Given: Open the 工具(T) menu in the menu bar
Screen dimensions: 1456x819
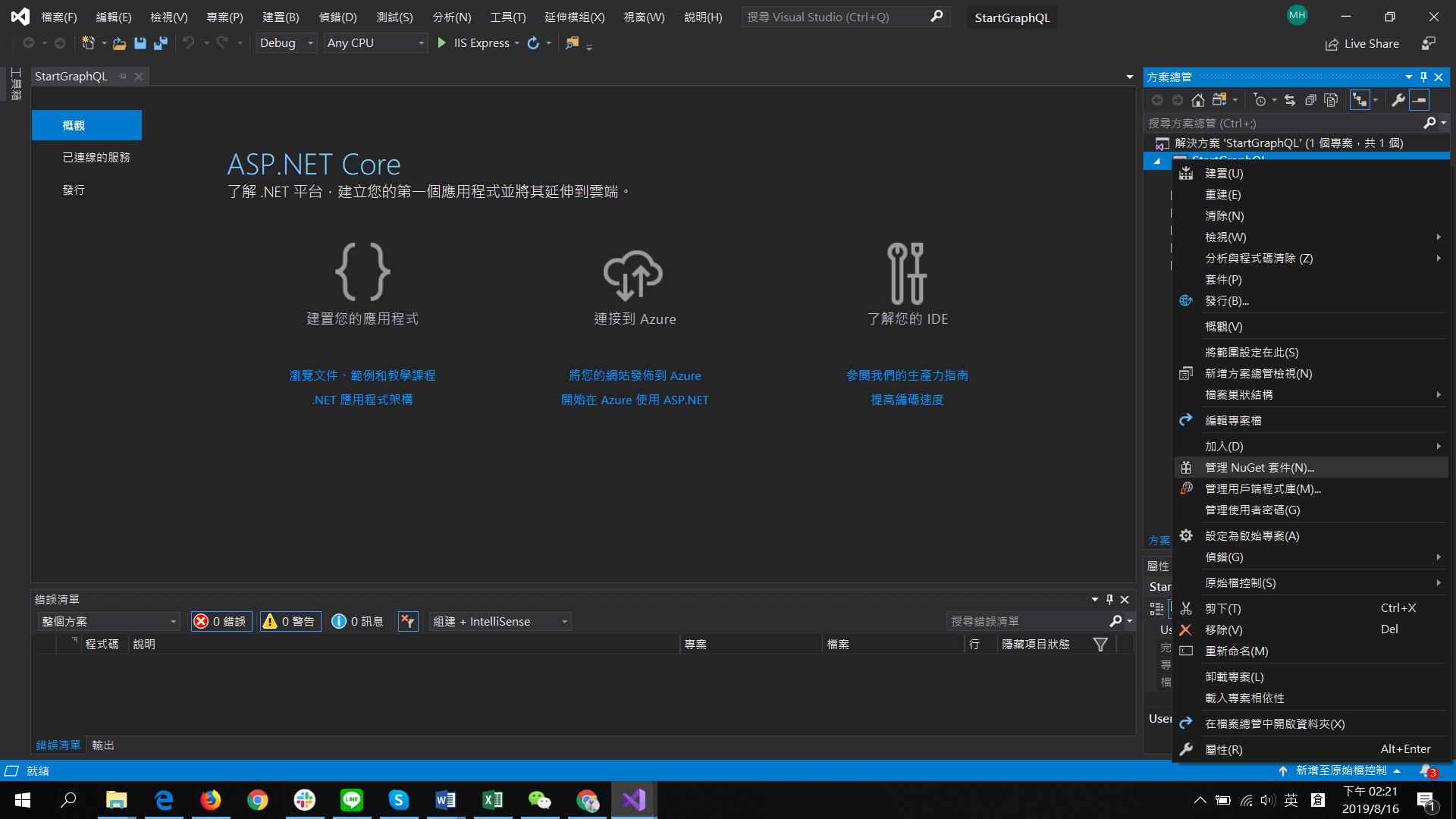Looking at the screenshot, I should pos(507,17).
